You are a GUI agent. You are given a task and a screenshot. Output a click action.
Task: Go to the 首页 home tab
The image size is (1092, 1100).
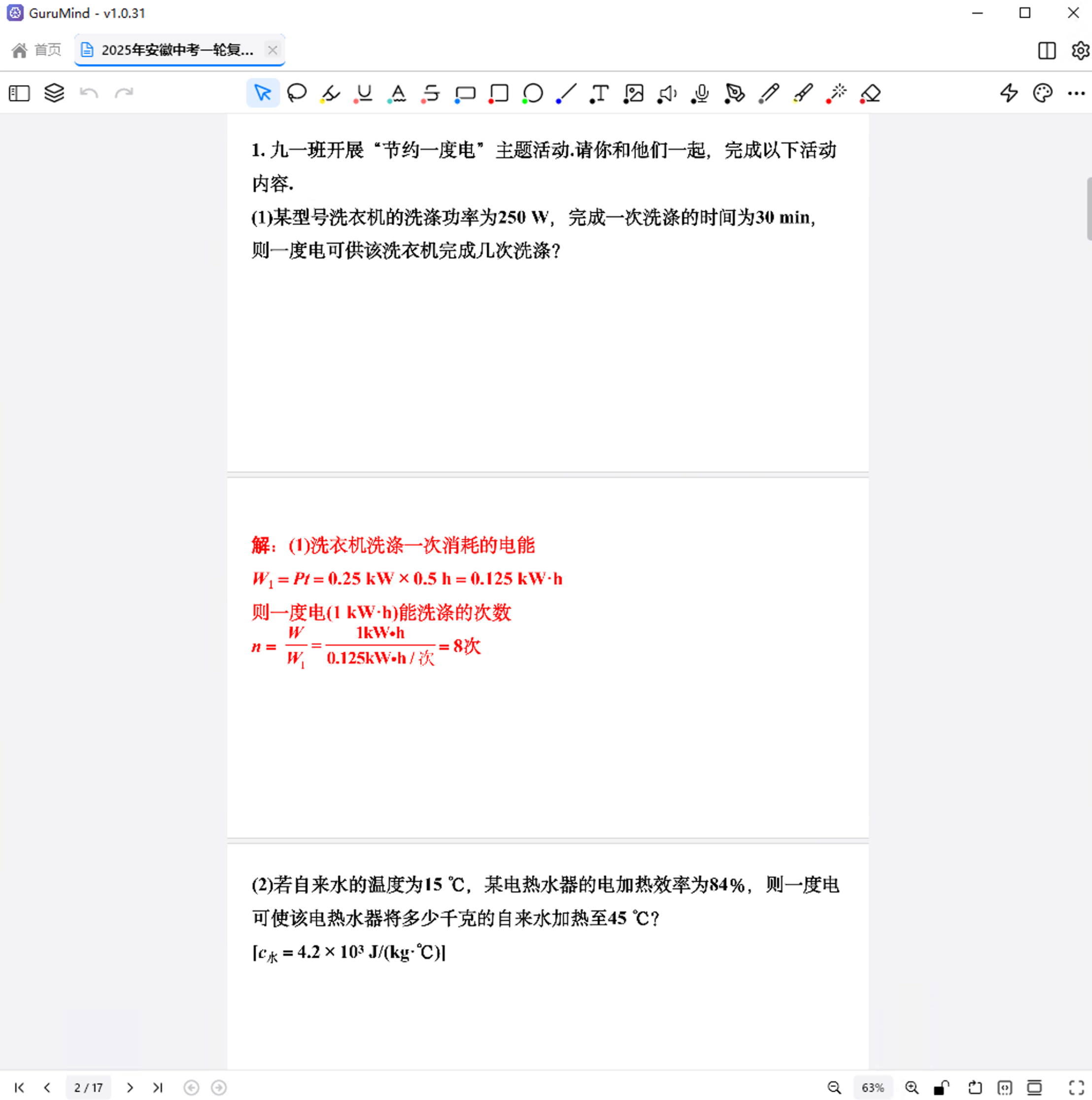[36, 50]
